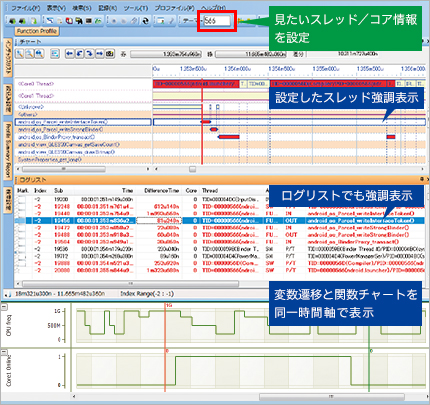Click the curved right-turn arrow in chart toolbar
Screen dimensions: 430x405
tap(89, 53)
